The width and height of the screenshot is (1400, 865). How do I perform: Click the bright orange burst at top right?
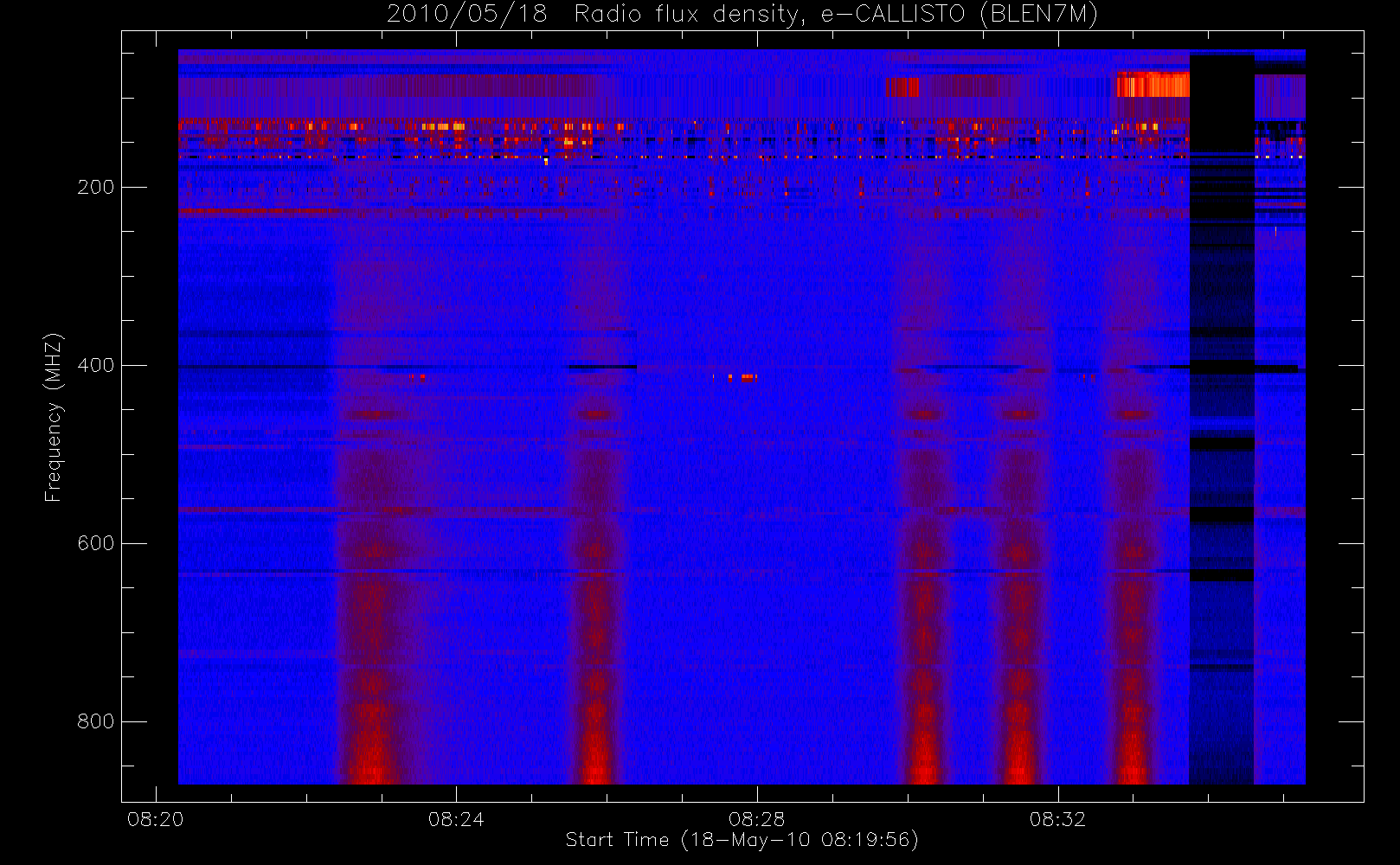click(x=1153, y=85)
